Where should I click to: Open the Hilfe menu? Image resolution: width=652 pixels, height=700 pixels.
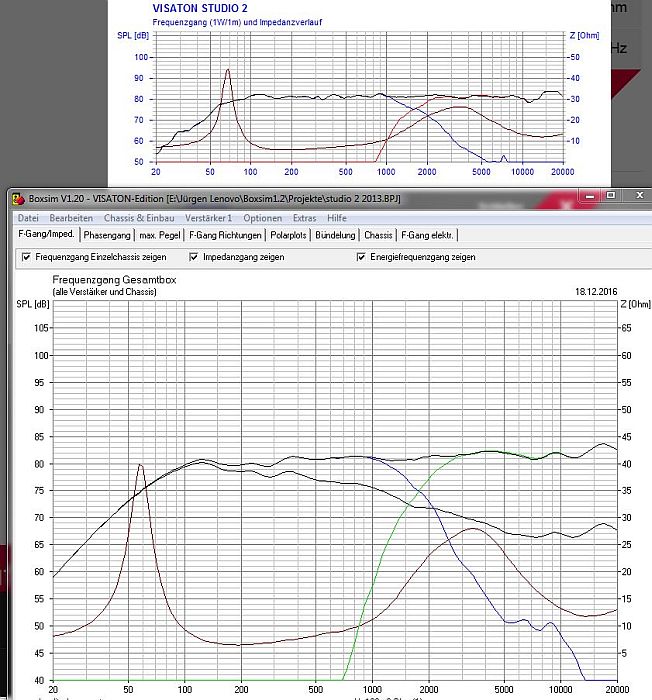(337, 218)
